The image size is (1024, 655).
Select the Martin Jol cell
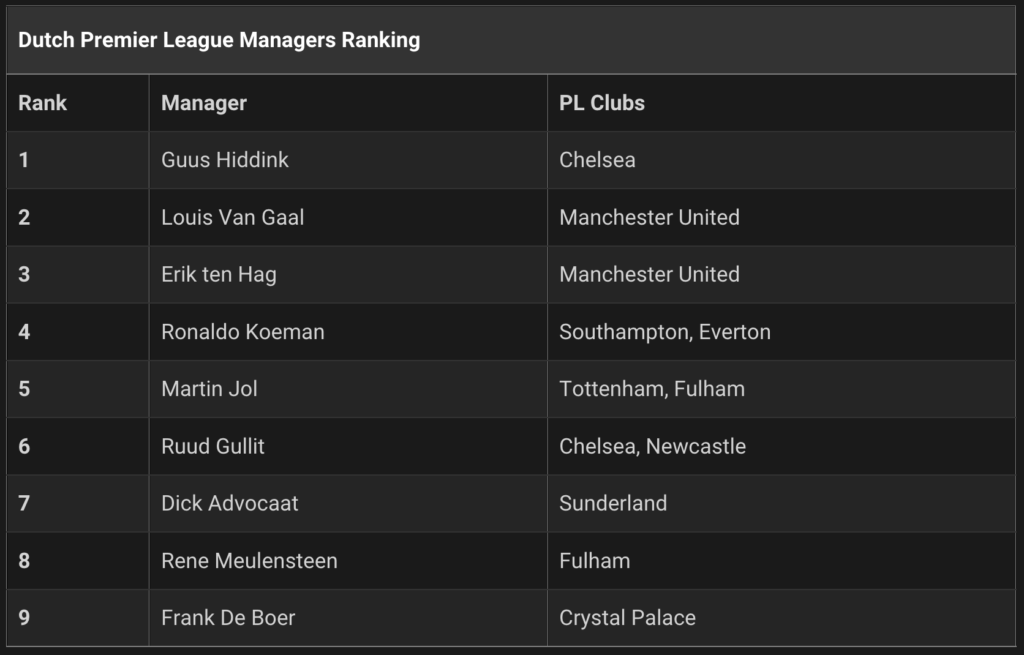click(x=348, y=389)
